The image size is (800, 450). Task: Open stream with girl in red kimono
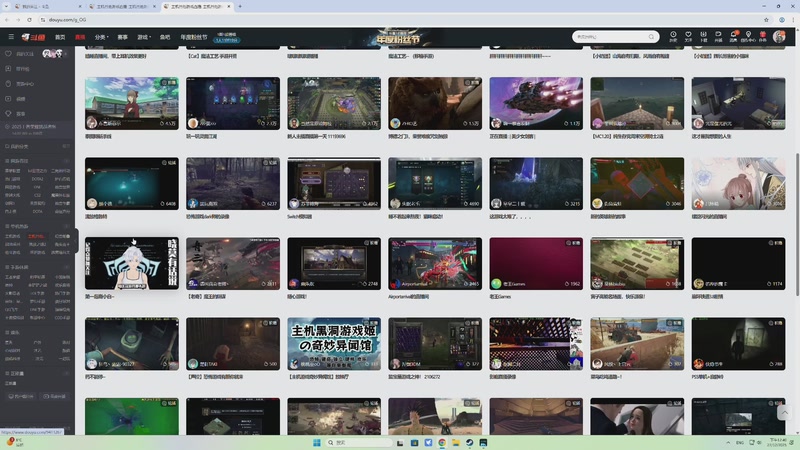click(x=132, y=103)
